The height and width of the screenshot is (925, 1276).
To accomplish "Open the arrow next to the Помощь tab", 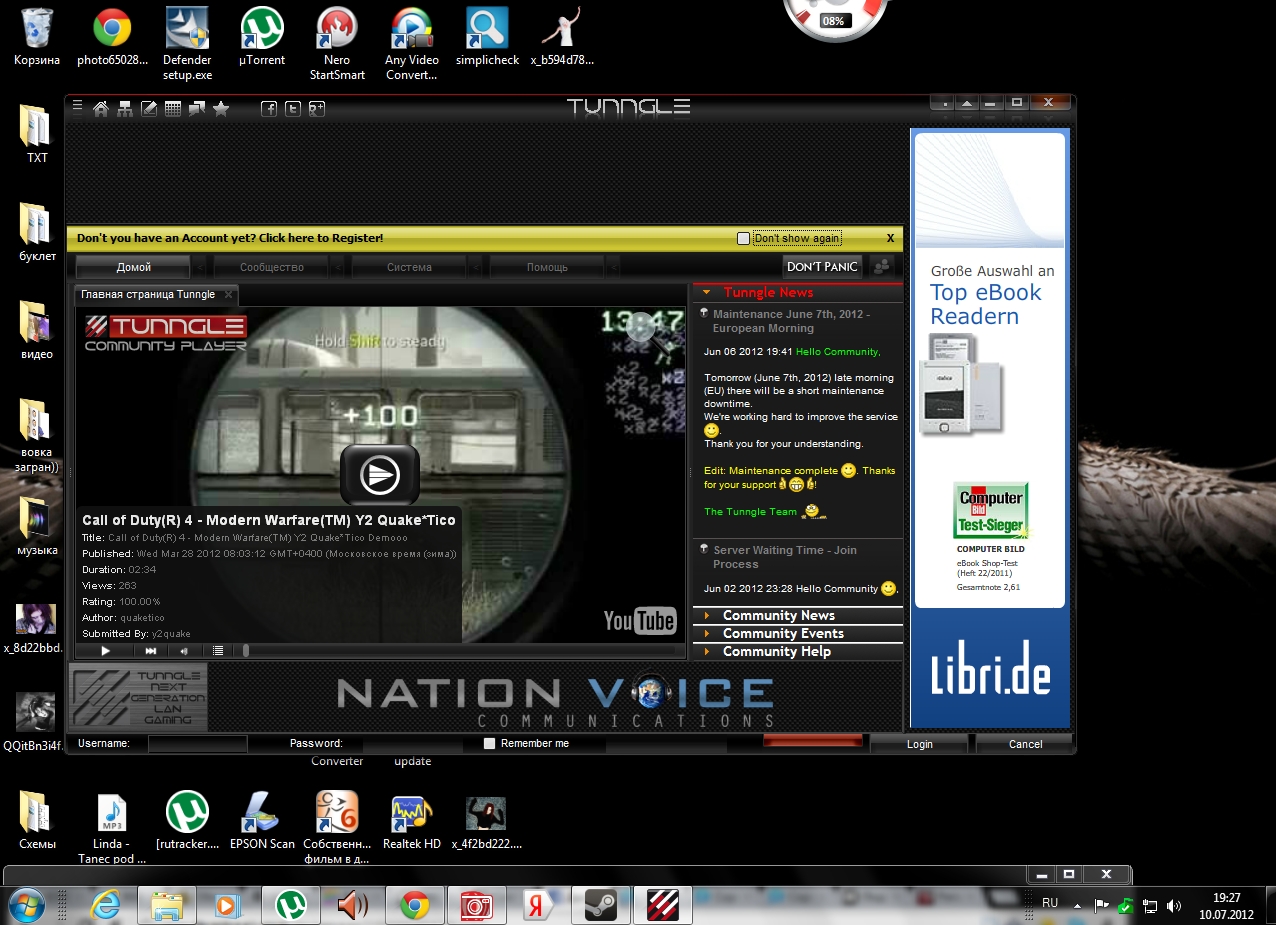I will tap(614, 267).
